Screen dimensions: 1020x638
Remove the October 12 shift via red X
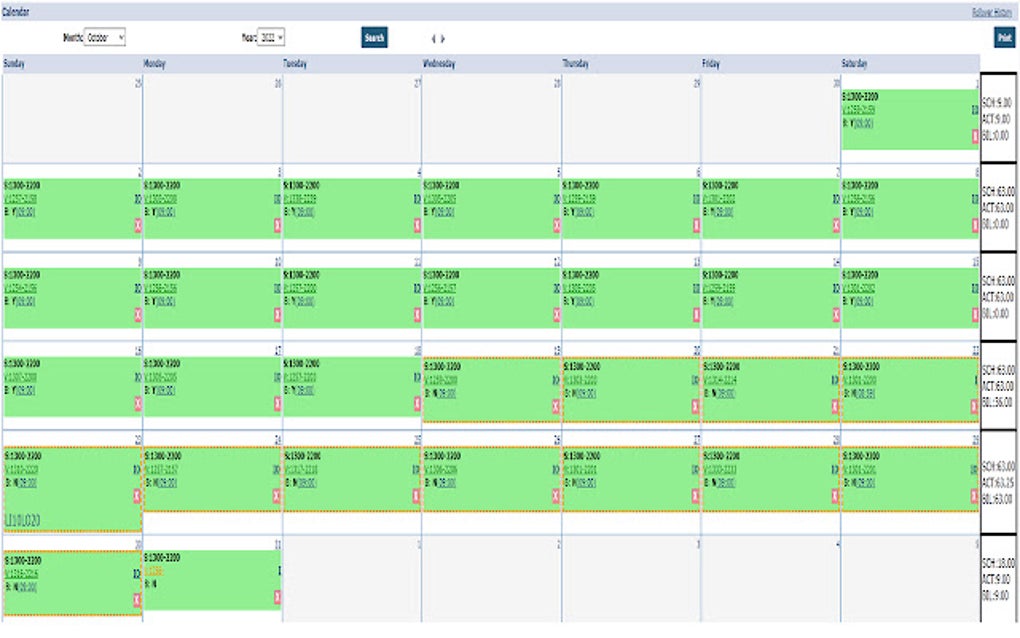click(557, 314)
